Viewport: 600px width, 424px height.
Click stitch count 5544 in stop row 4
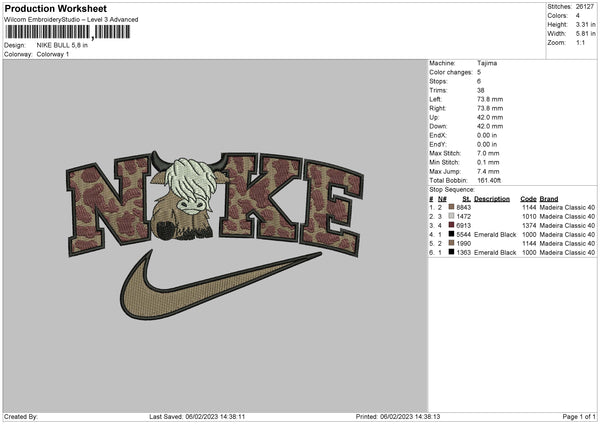pos(464,235)
